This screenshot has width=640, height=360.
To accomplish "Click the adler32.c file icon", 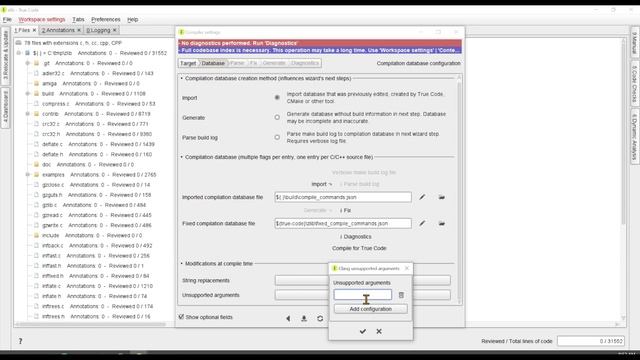I will pos(36,73).
